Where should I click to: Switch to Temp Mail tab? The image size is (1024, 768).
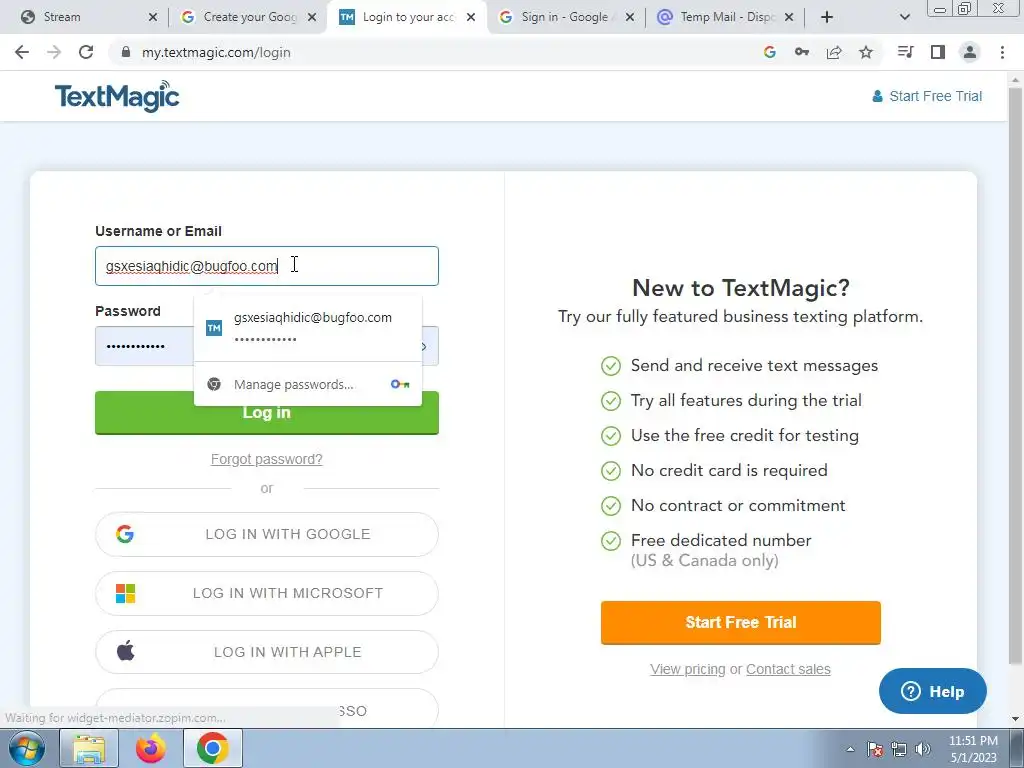[724, 17]
